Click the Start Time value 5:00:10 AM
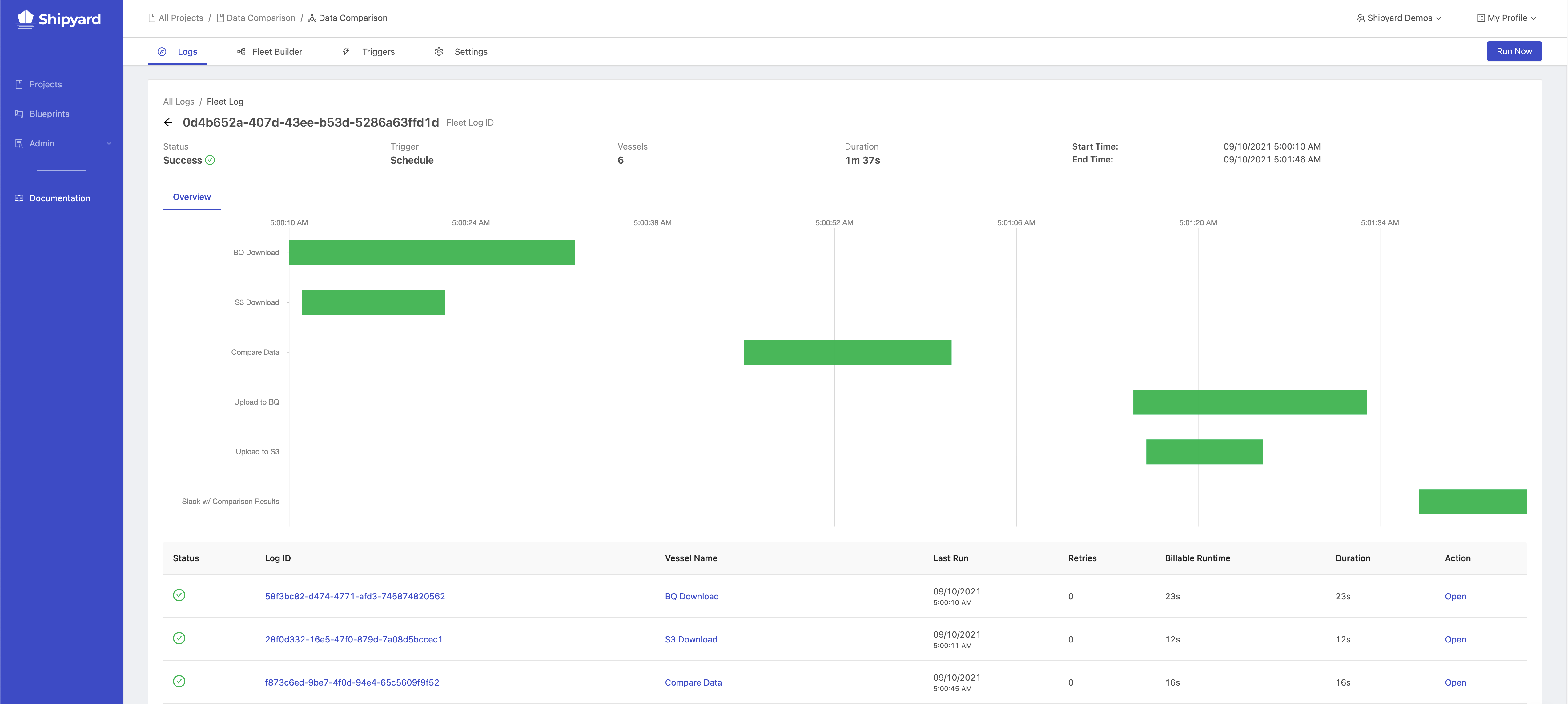This screenshot has height=704, width=1568. [x=1272, y=147]
